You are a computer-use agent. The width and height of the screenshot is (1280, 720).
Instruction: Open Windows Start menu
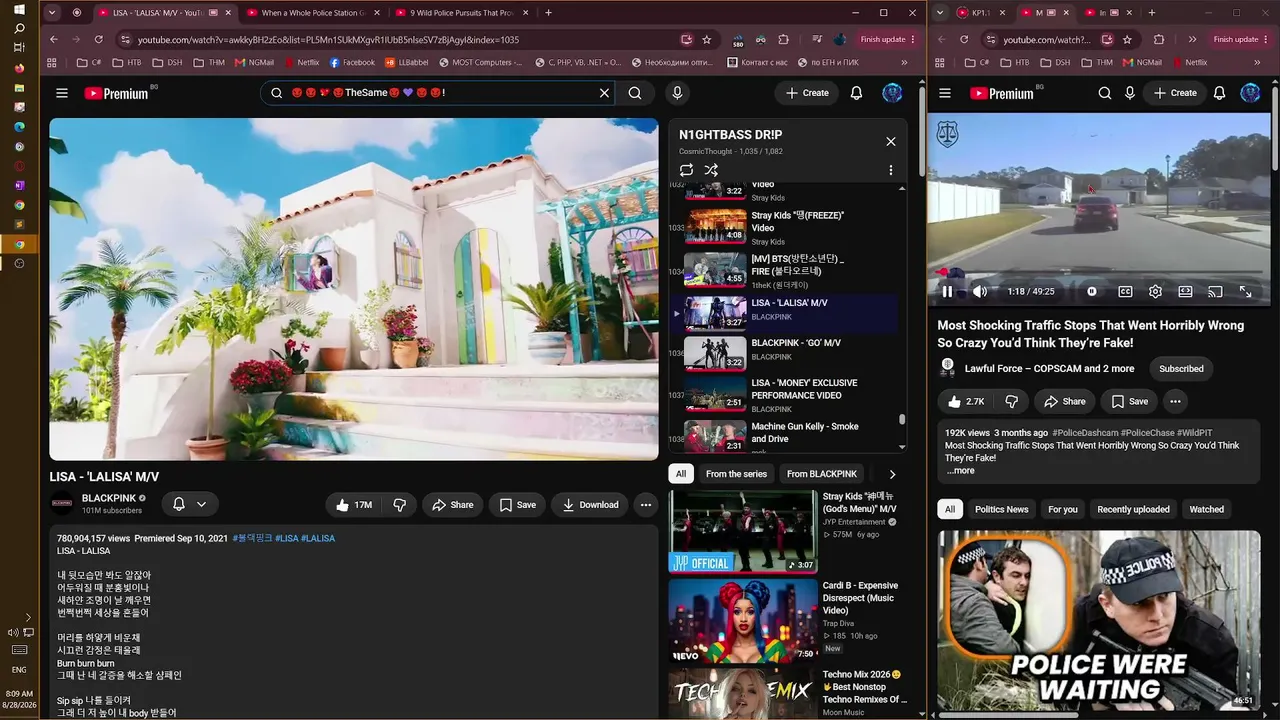[x=19, y=9]
